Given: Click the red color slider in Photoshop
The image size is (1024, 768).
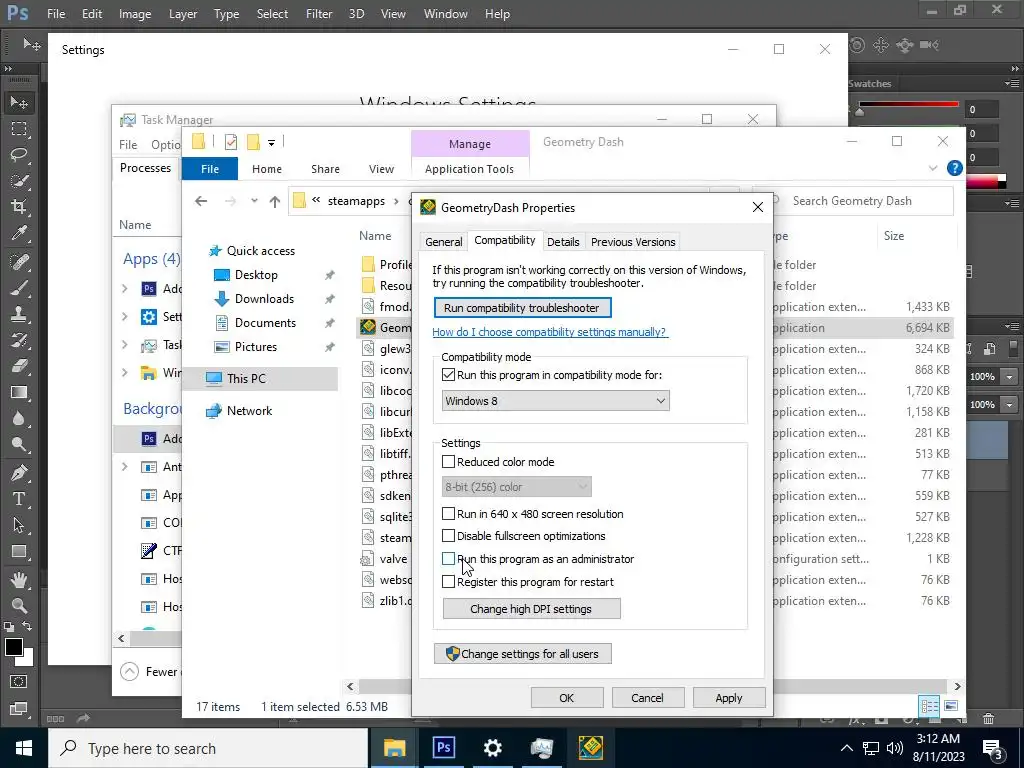Looking at the screenshot, I should click(x=908, y=104).
